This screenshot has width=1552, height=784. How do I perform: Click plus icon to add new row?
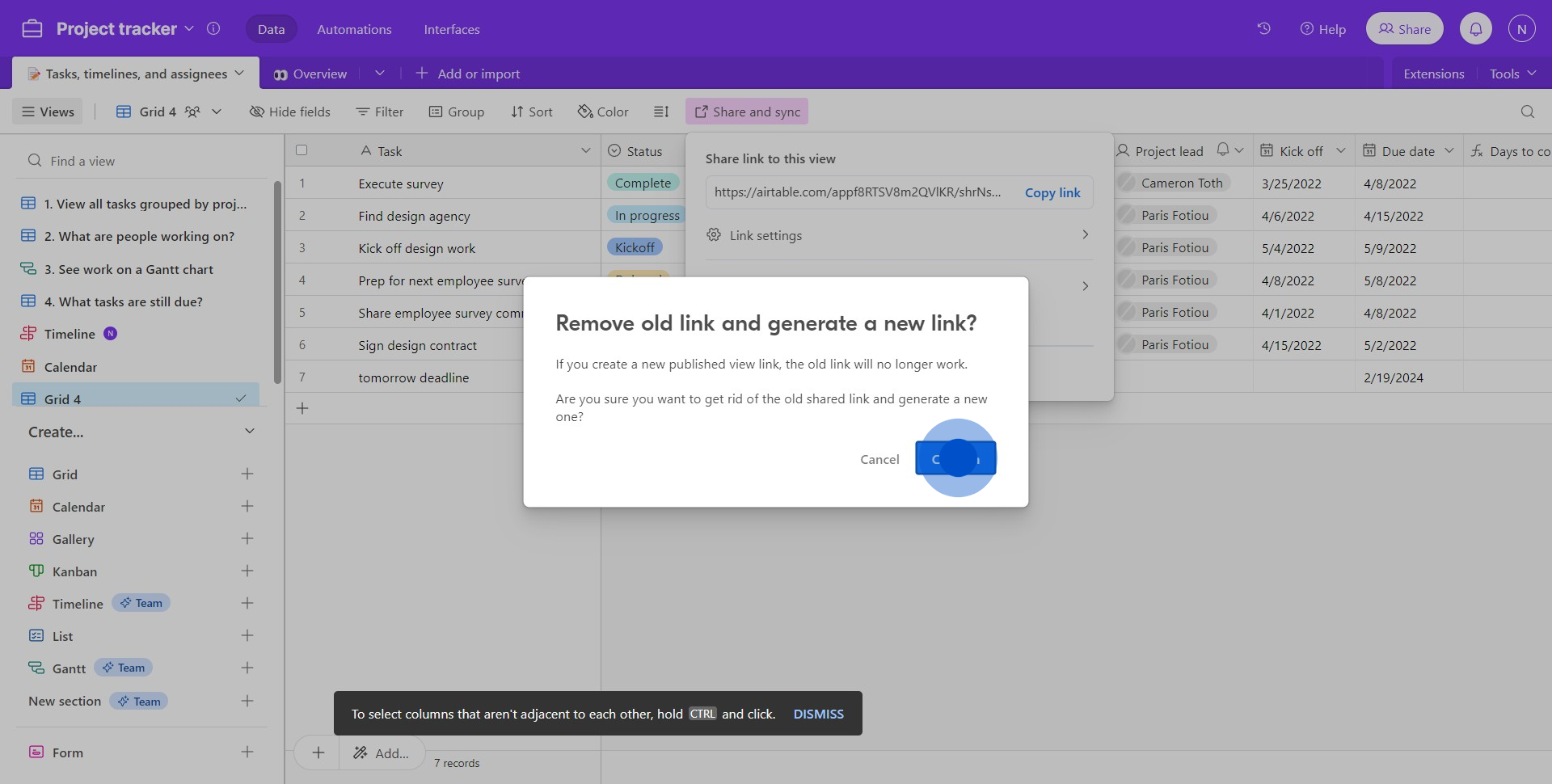click(x=302, y=408)
